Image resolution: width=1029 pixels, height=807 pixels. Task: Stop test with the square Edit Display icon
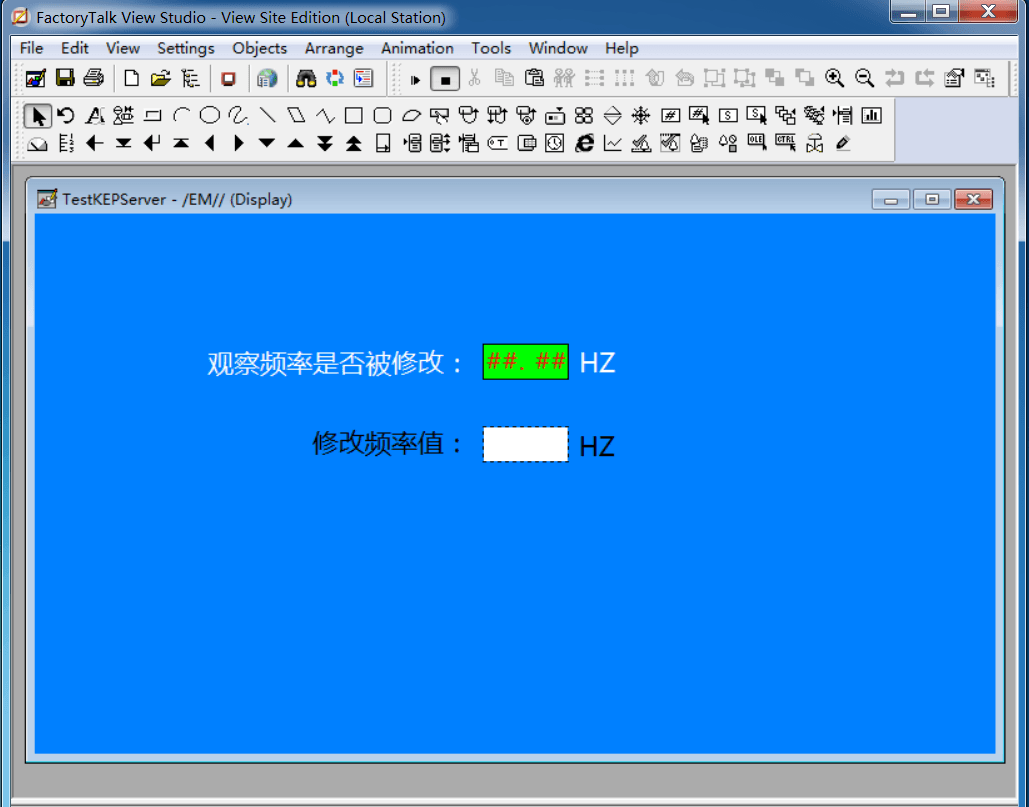(x=445, y=79)
